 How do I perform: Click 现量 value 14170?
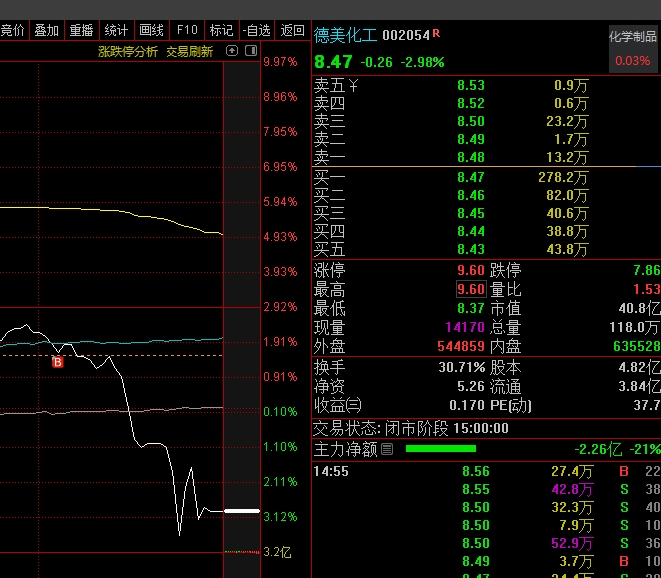coord(465,327)
